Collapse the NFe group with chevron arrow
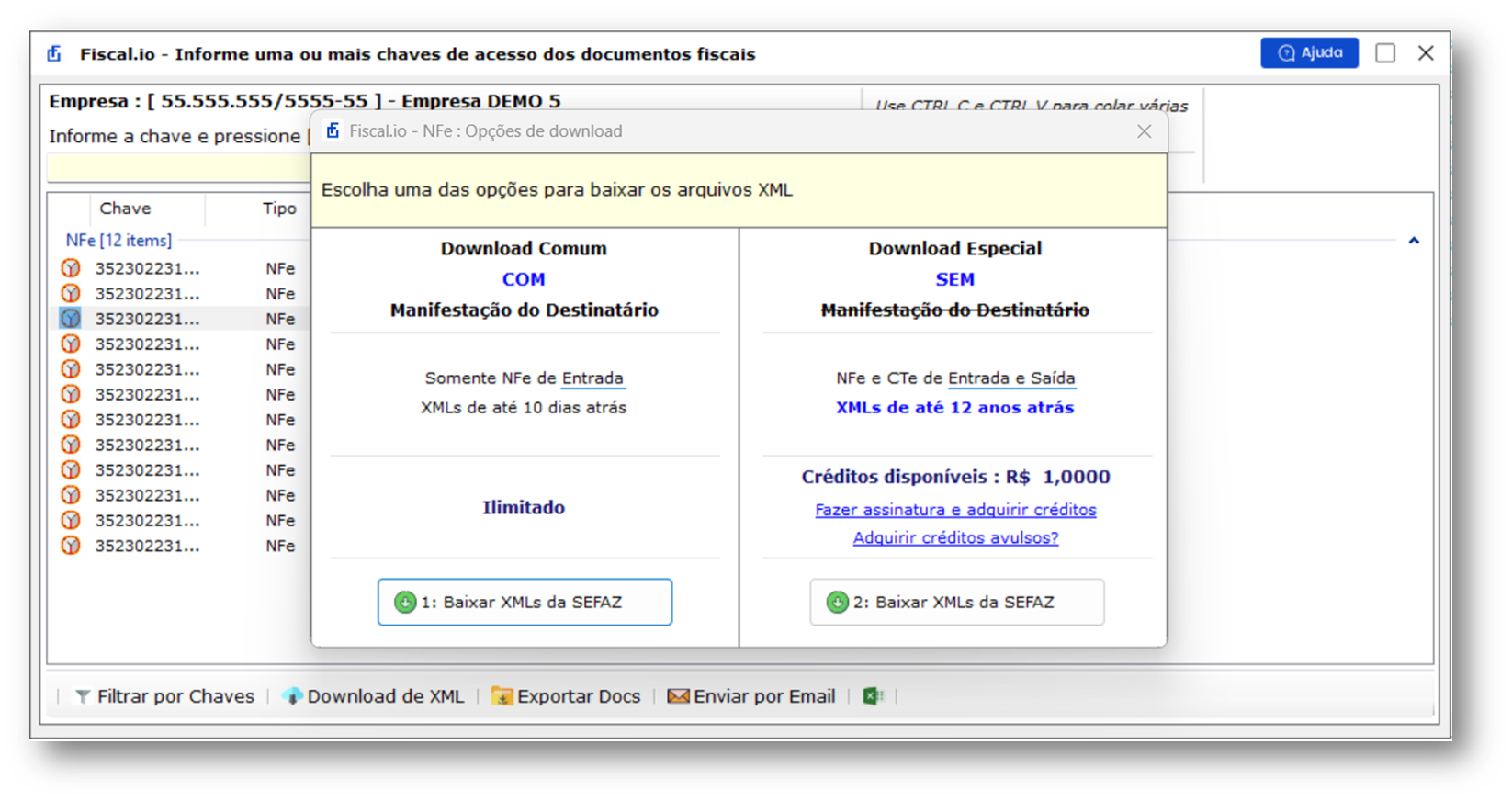The width and height of the screenshot is (1512, 801). point(1414,241)
